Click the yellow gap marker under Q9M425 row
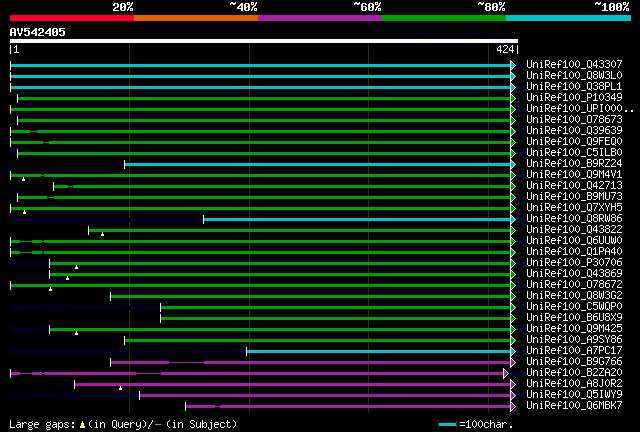The height and width of the screenshot is (432, 640). [x=76, y=334]
